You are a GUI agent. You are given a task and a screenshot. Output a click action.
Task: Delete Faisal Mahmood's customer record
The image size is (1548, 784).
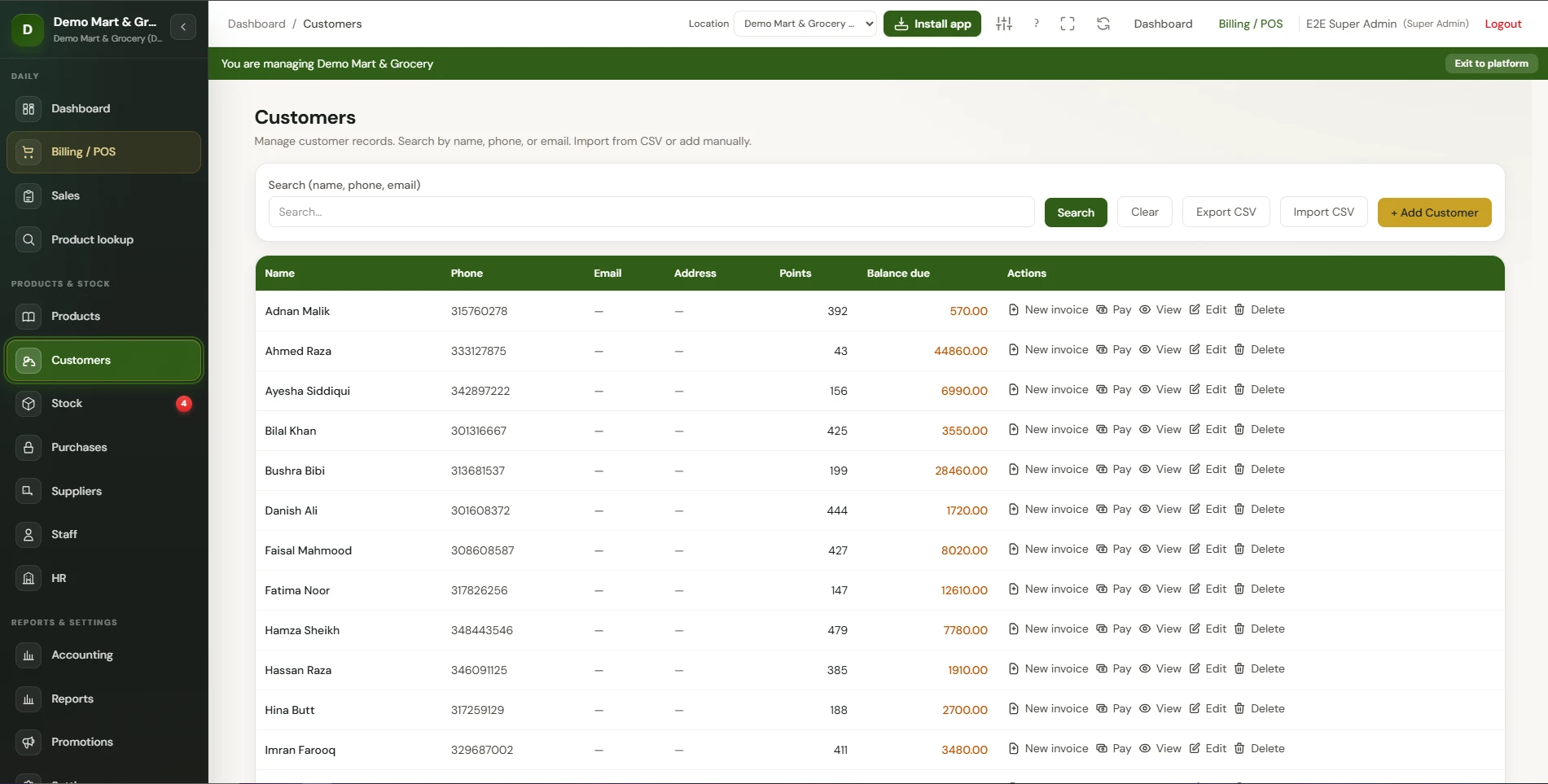(1259, 549)
